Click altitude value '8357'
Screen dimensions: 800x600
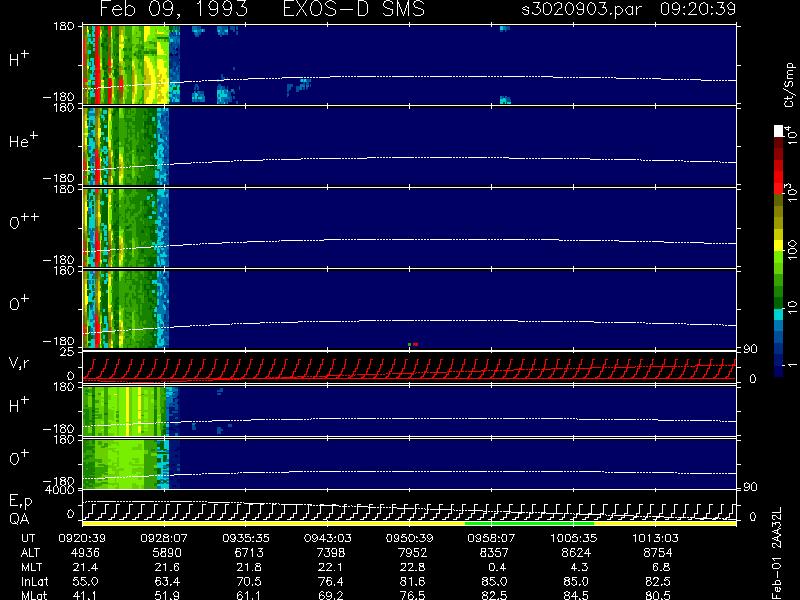[x=494, y=553]
